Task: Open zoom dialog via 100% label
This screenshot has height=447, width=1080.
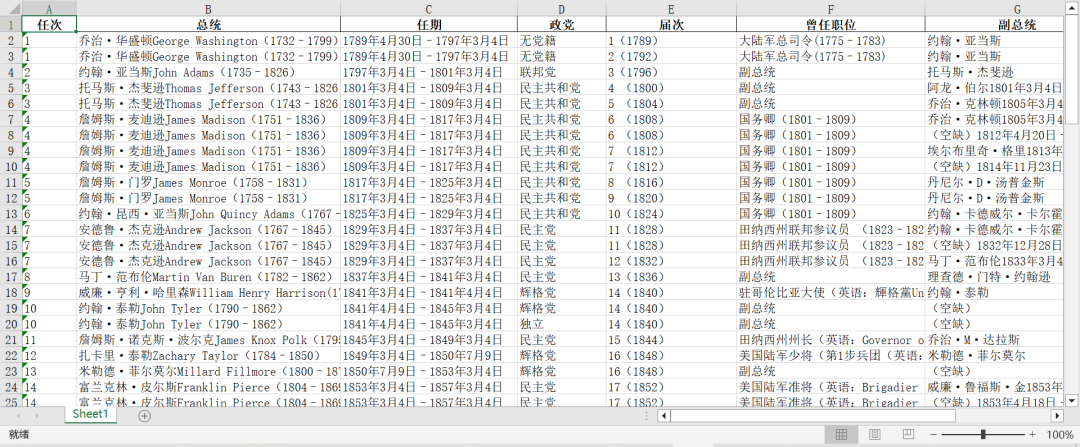Action: [x=1059, y=435]
